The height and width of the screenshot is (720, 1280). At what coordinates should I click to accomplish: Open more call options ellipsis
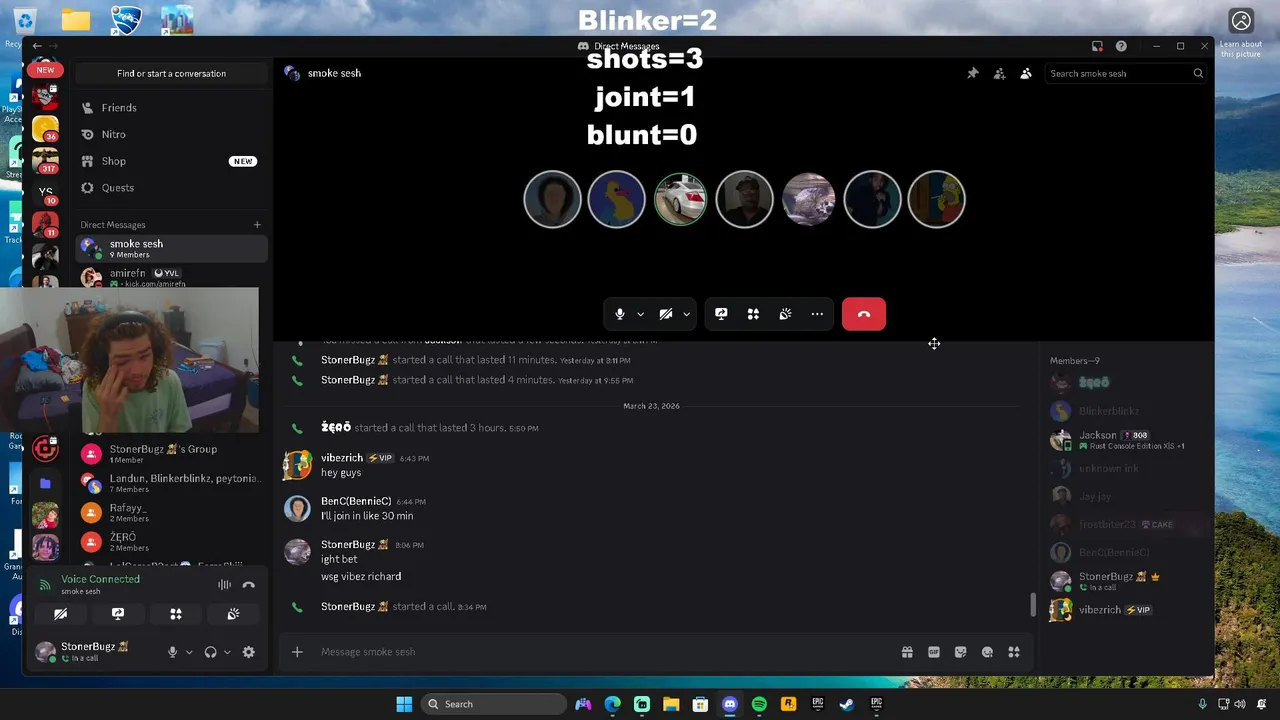tap(817, 314)
